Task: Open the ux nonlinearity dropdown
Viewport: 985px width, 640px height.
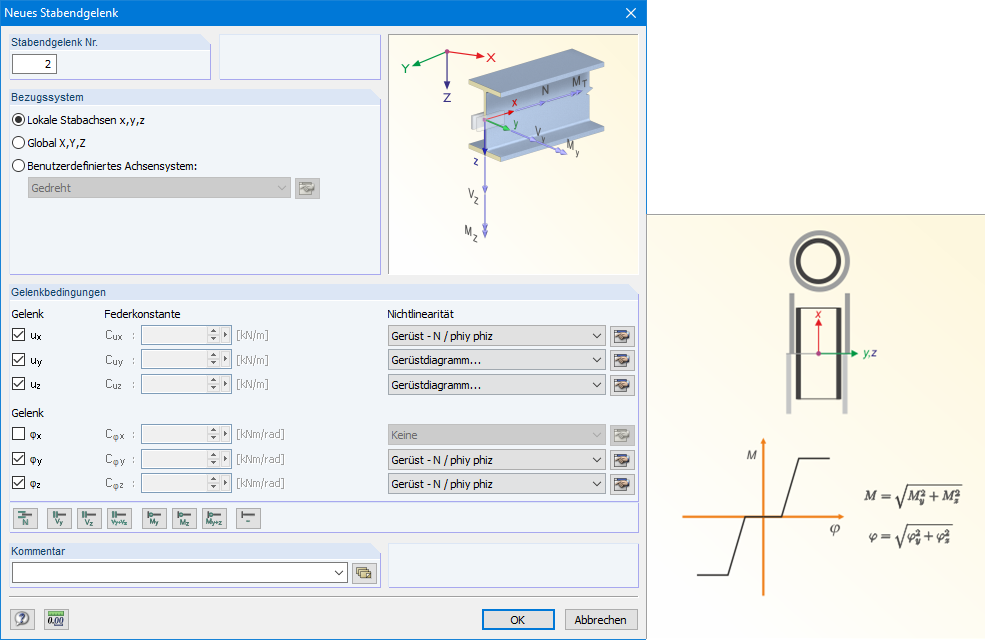Action: point(496,336)
